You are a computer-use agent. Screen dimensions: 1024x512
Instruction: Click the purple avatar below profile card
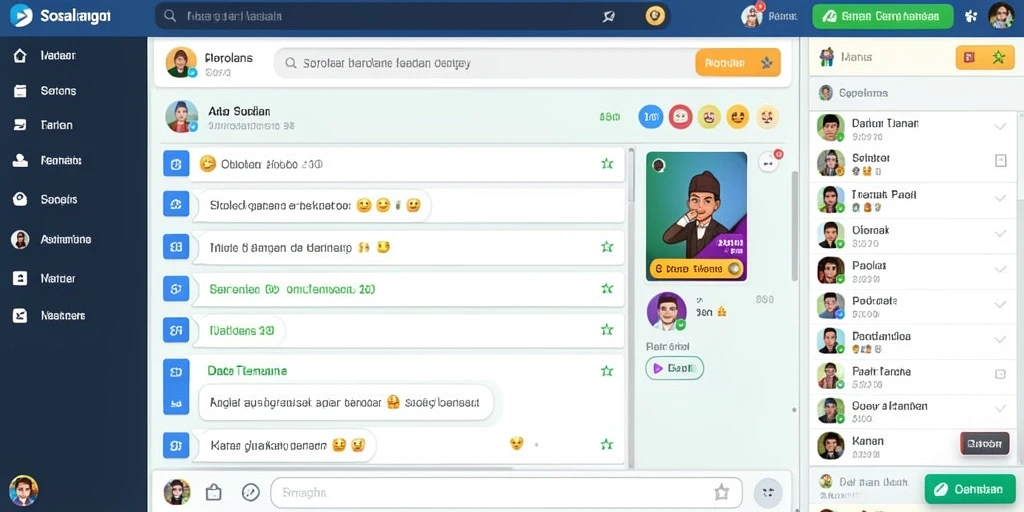click(x=667, y=311)
